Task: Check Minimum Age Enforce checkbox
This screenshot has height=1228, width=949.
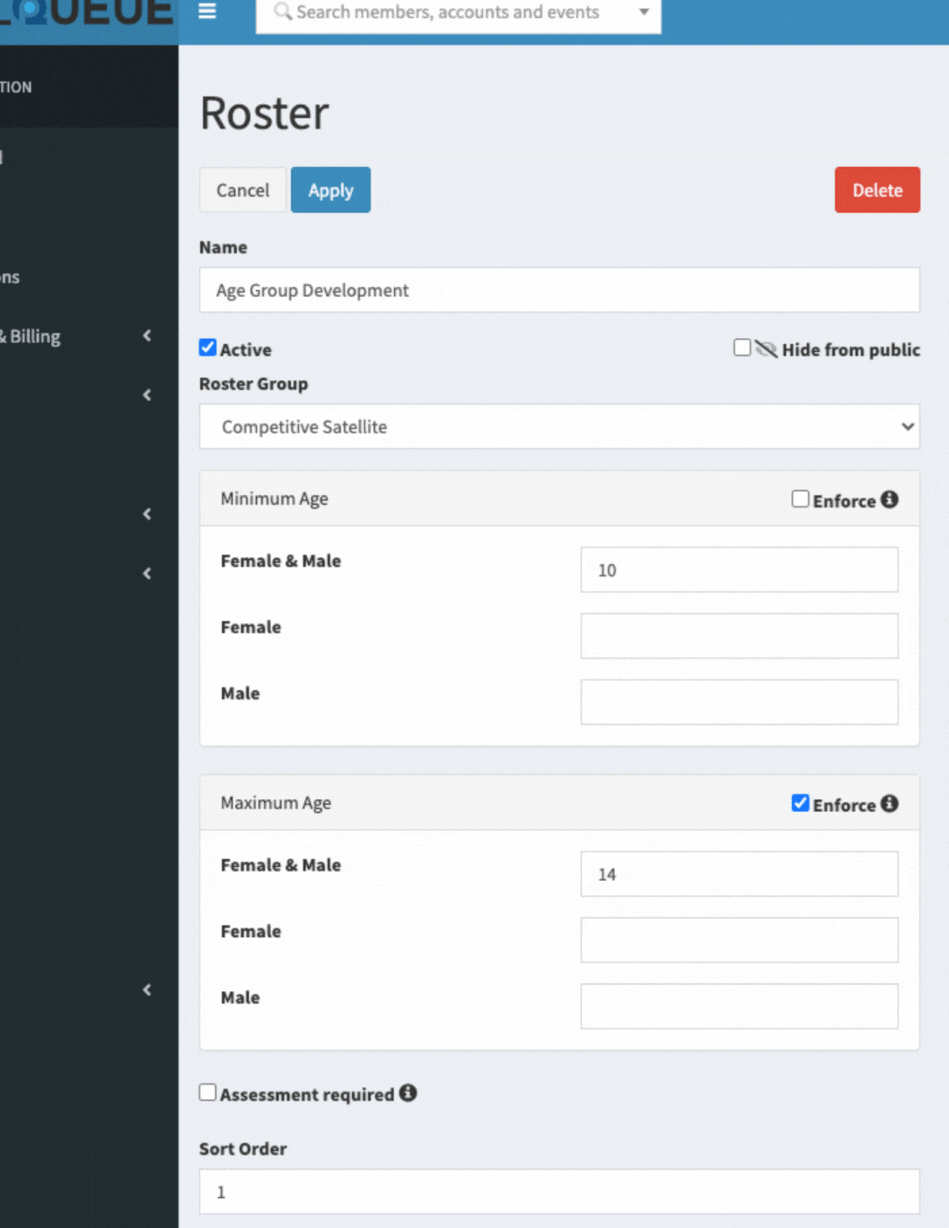Action: [x=800, y=499]
